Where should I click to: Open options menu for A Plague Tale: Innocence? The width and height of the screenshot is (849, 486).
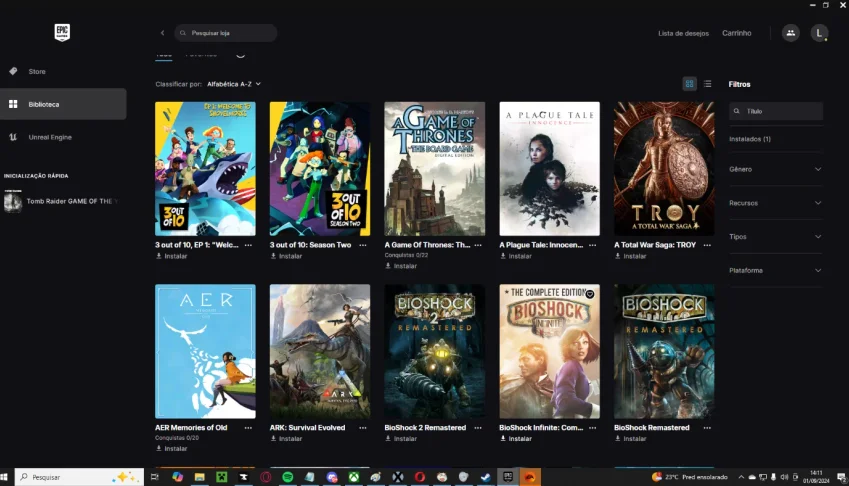pos(592,245)
